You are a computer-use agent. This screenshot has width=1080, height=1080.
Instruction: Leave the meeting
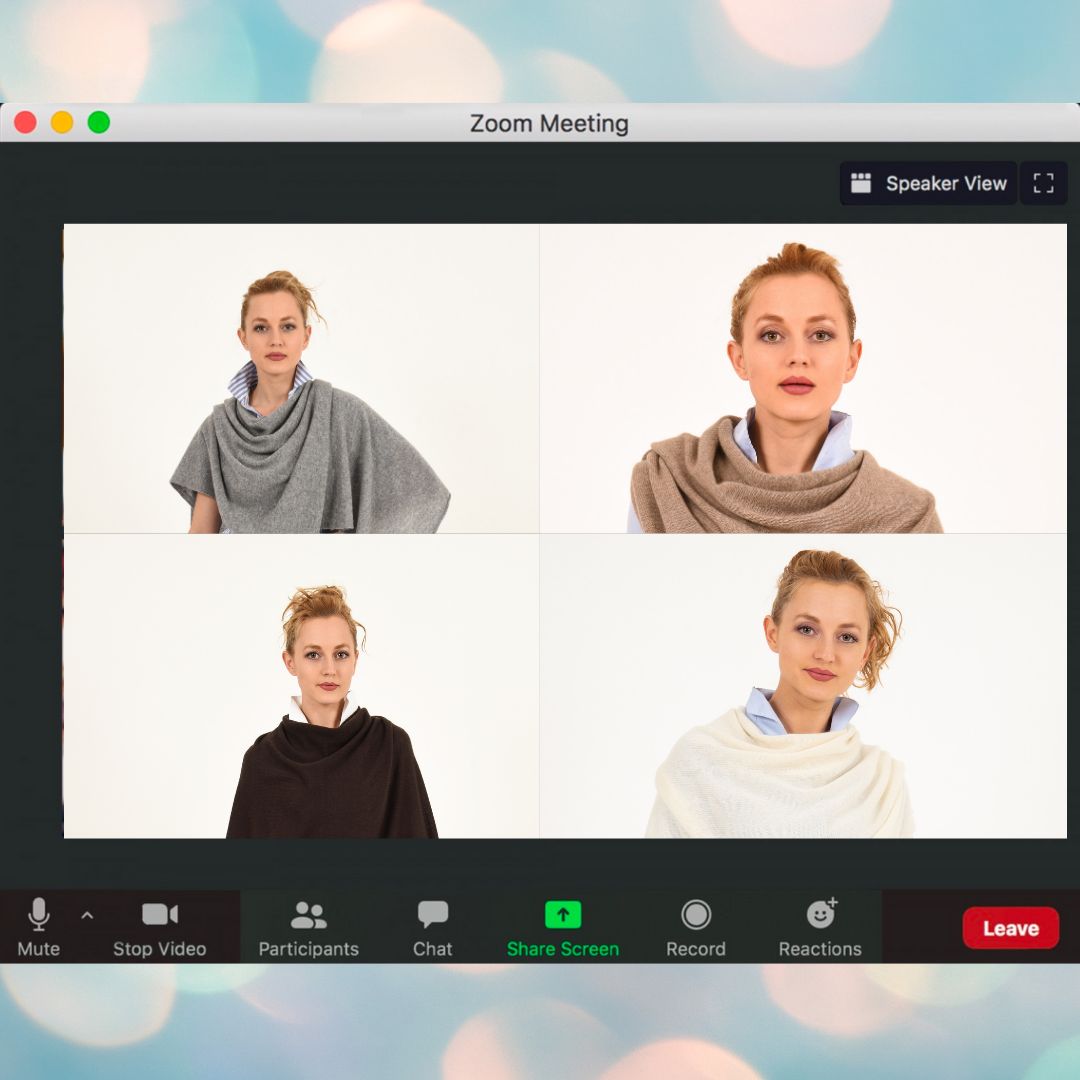click(1010, 928)
